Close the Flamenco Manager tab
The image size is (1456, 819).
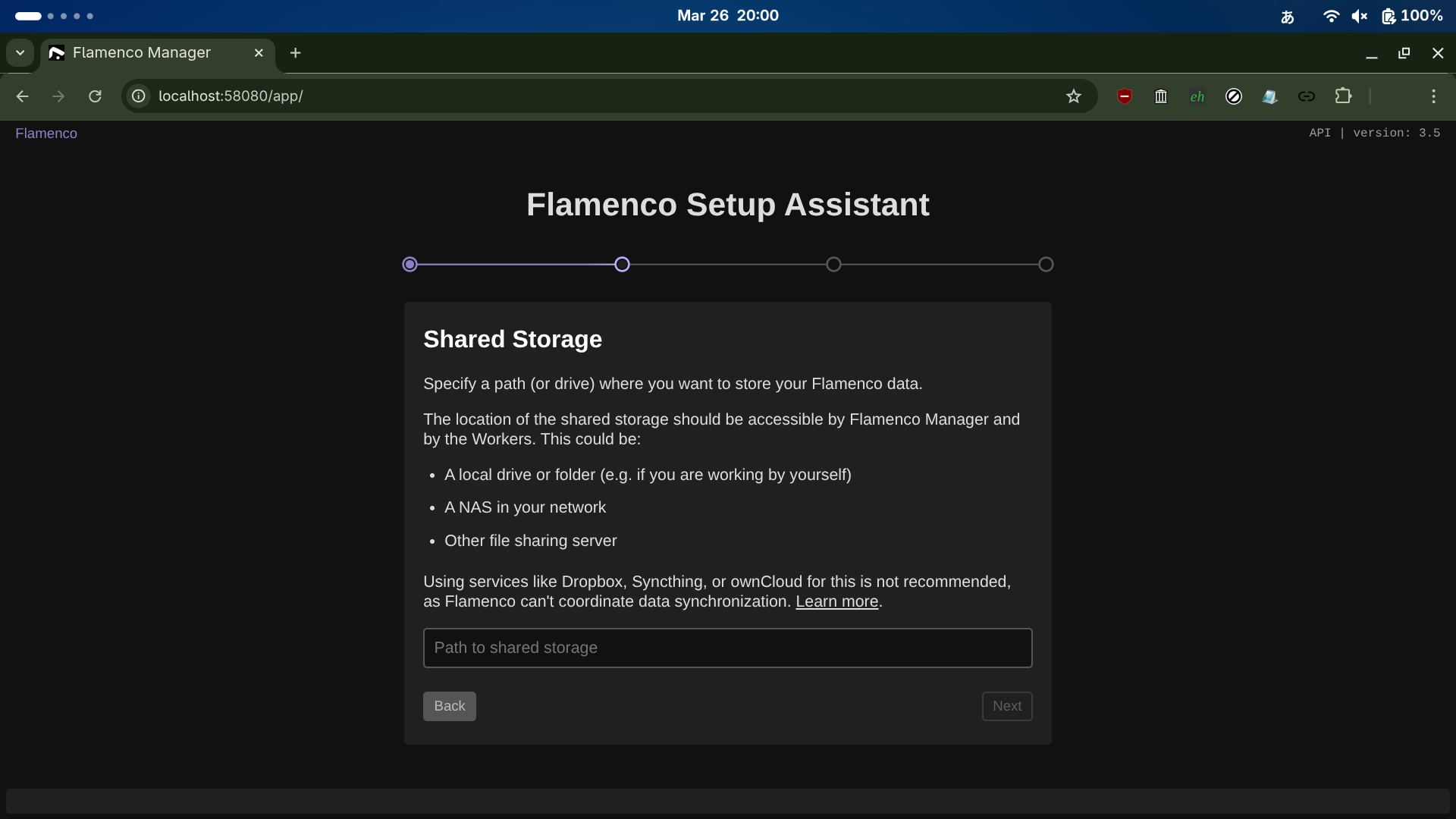coord(259,53)
